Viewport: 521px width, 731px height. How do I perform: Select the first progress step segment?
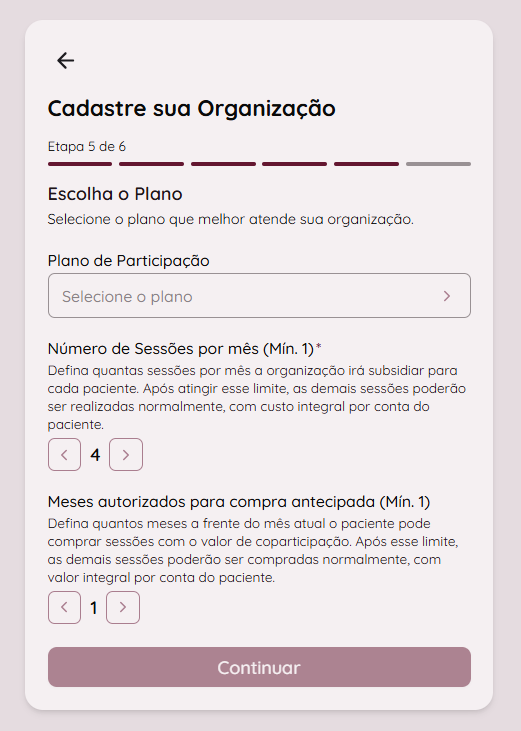coord(80,164)
